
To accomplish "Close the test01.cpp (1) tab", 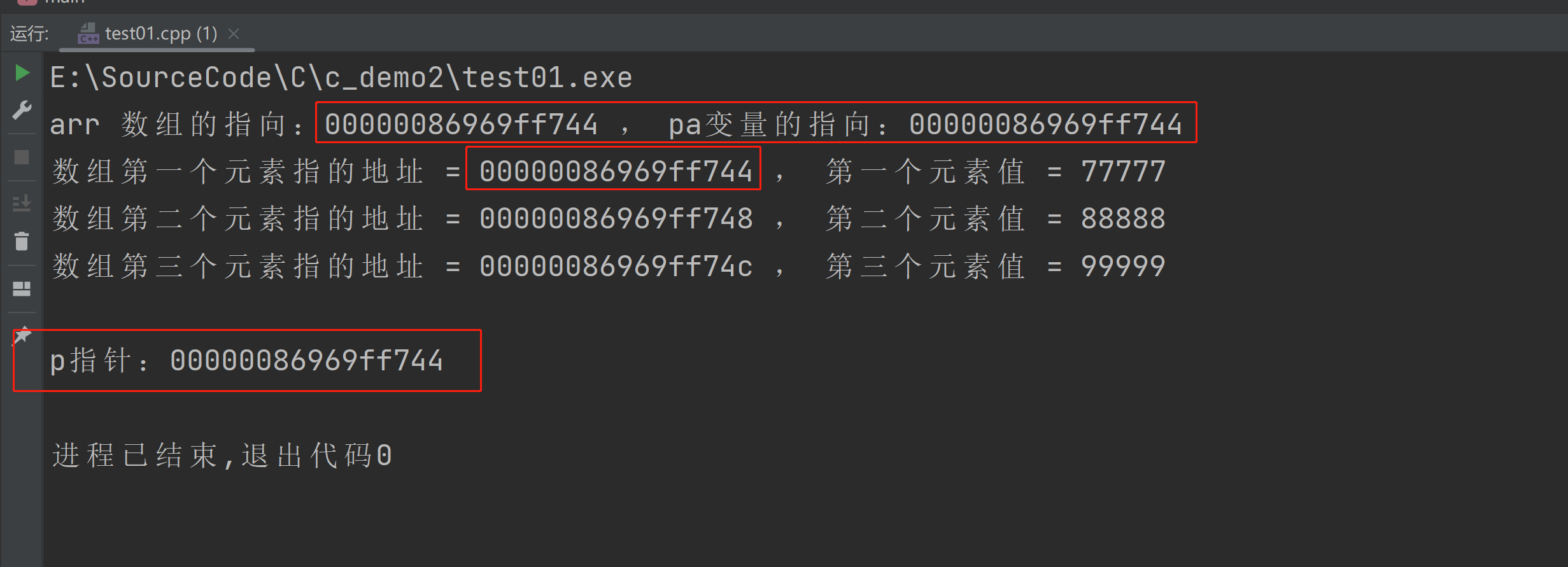I will tap(234, 33).
